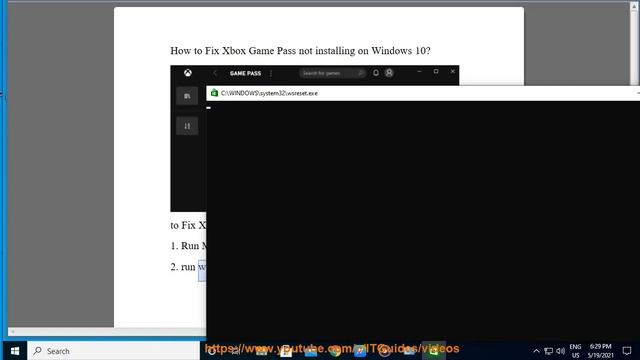Open Cortana from the taskbar
Screen dimensions: 640x360
point(212,351)
